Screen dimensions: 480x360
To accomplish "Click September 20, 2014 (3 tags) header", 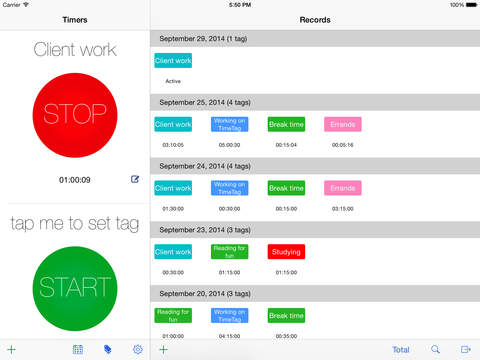I will pos(315,293).
